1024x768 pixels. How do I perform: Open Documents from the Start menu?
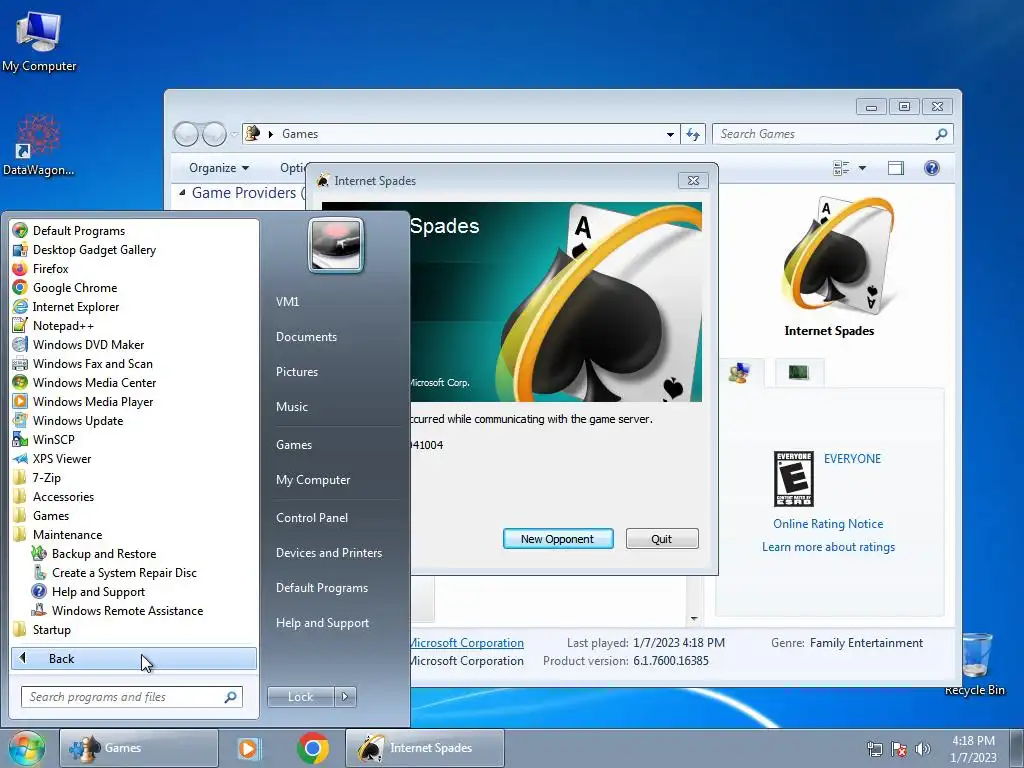306,337
